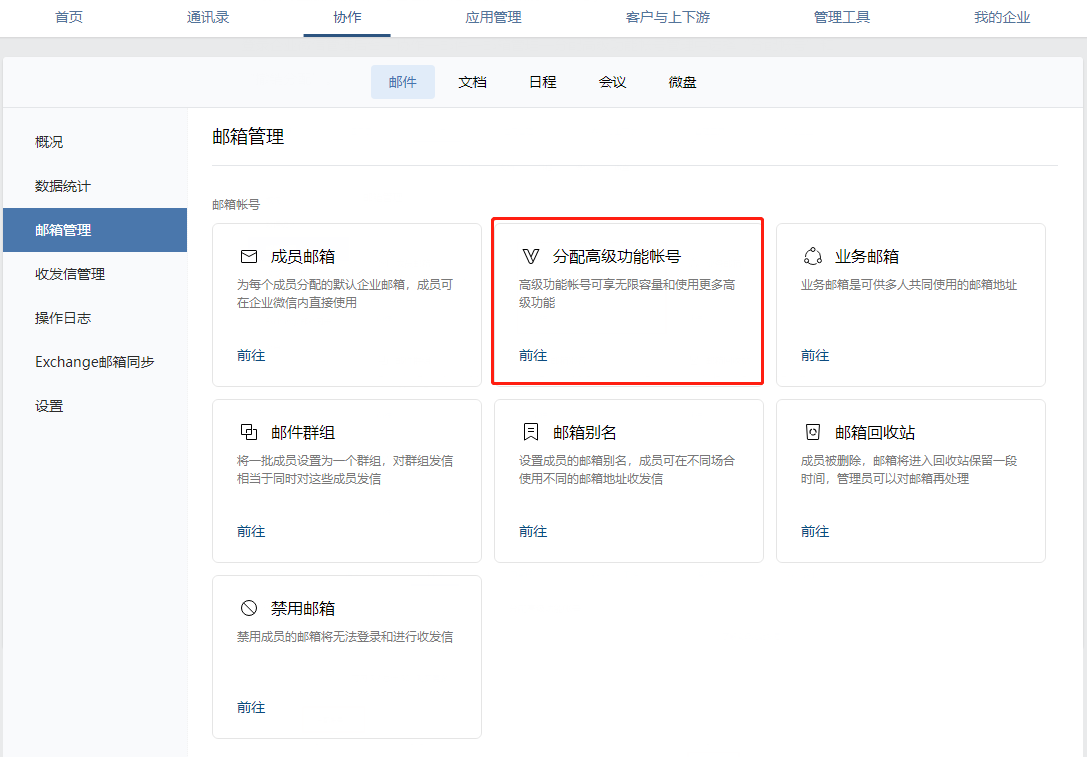Click the 邮件群组 overlapping squares icon
The image size is (1087, 757).
click(249, 432)
